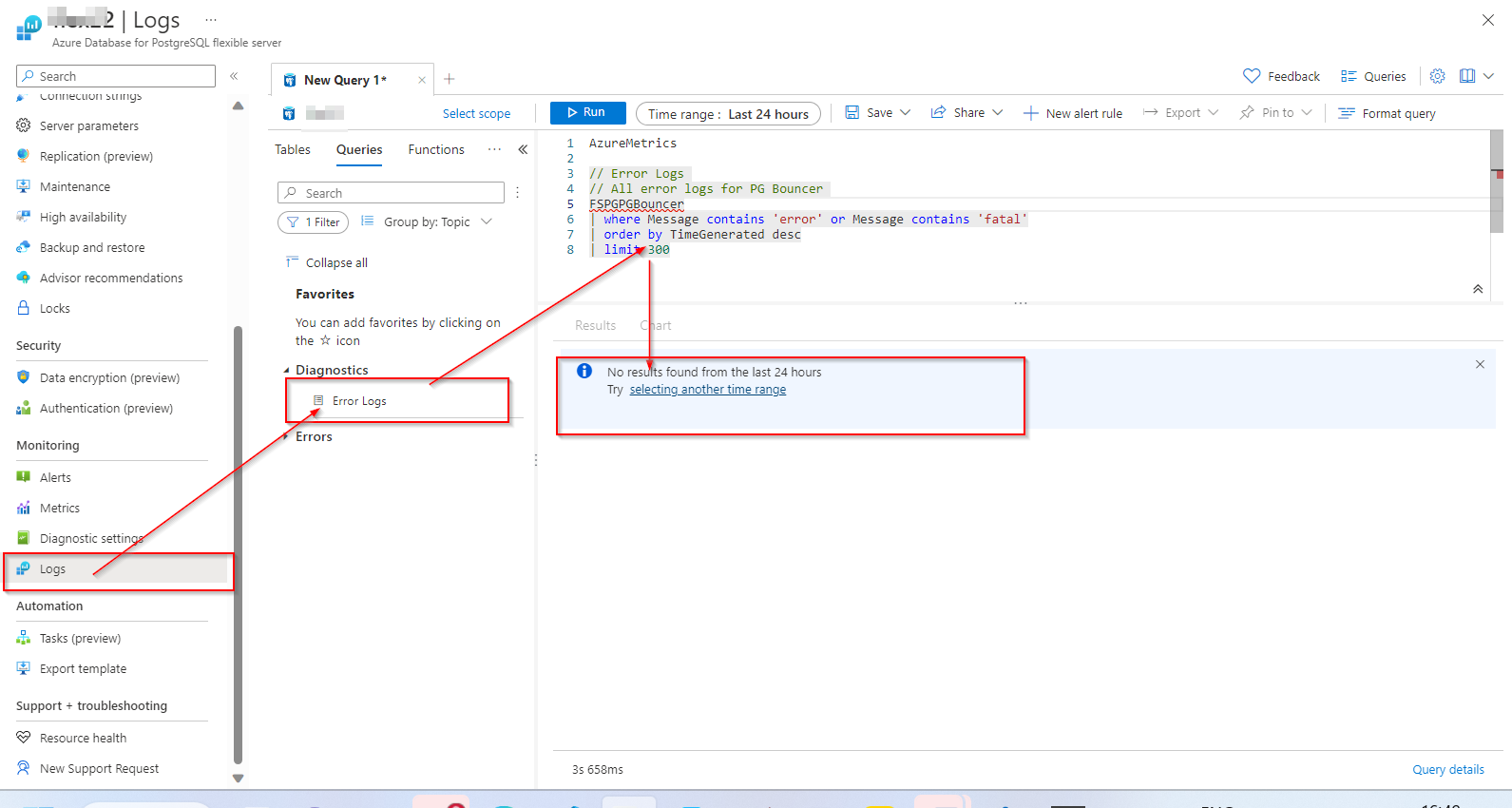Screen dimensions: 1512x808
Task: Open Query details link
Action: pyautogui.click(x=1448, y=769)
